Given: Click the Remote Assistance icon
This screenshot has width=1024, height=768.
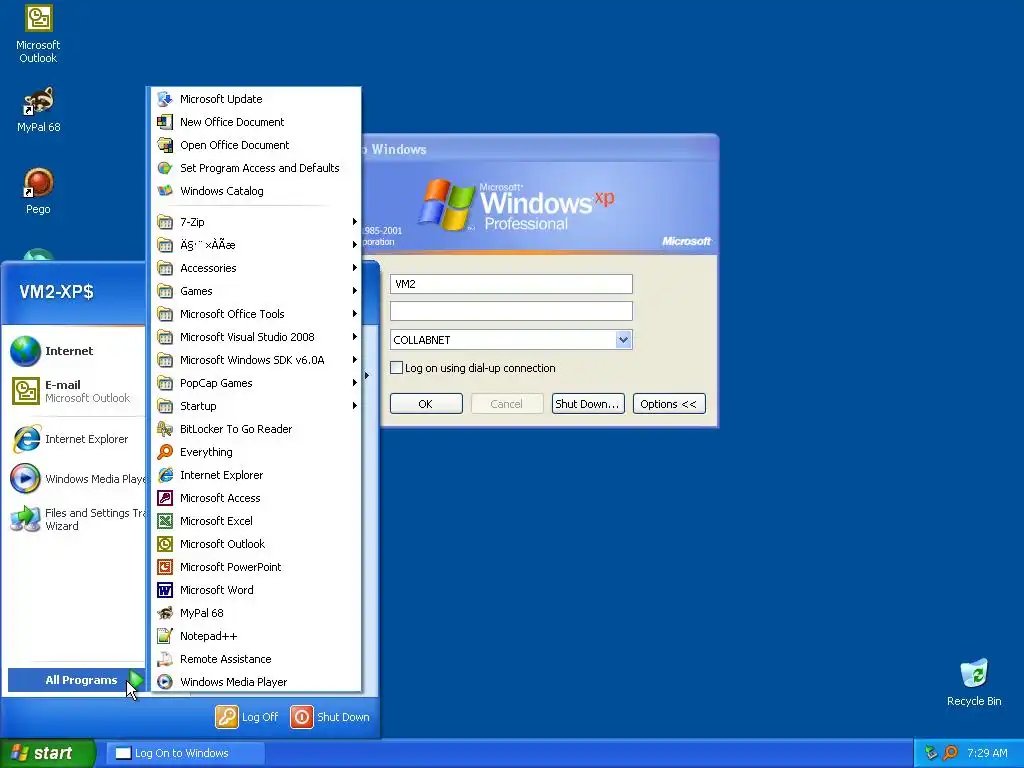Looking at the screenshot, I should point(165,659).
